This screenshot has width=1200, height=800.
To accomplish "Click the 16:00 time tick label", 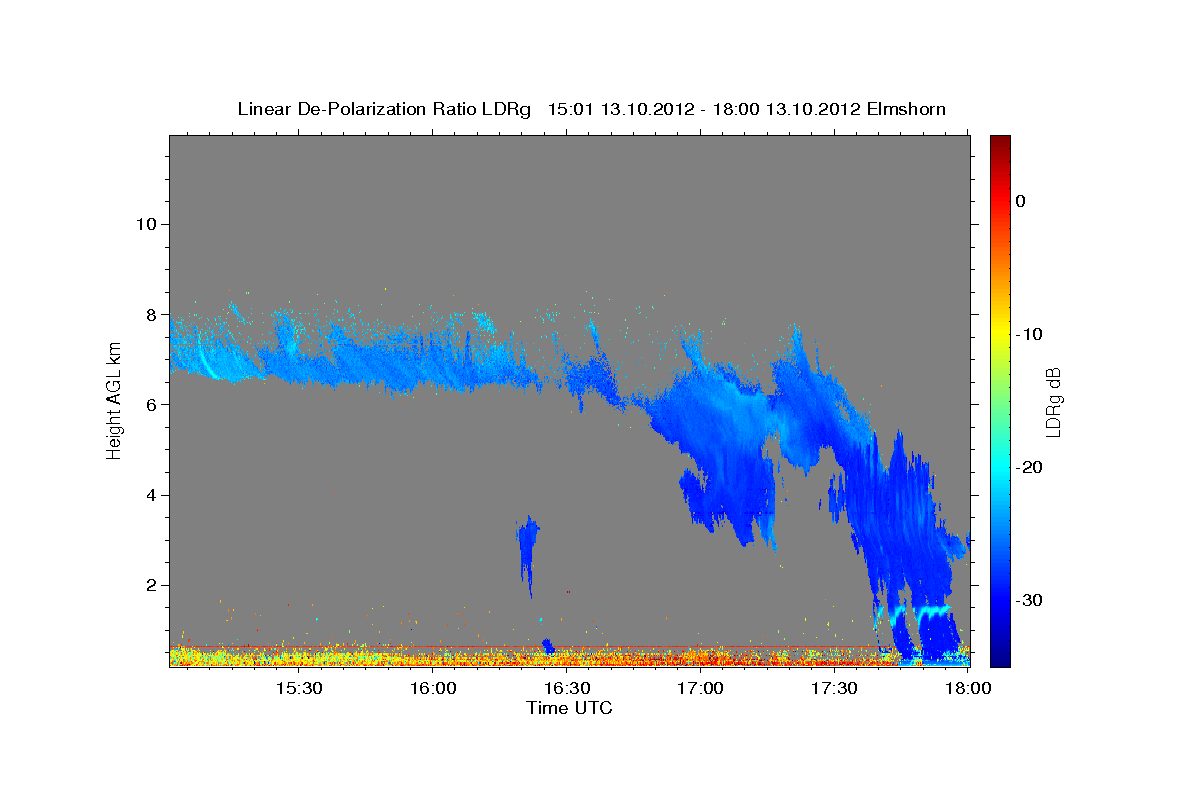I will 432,689.
